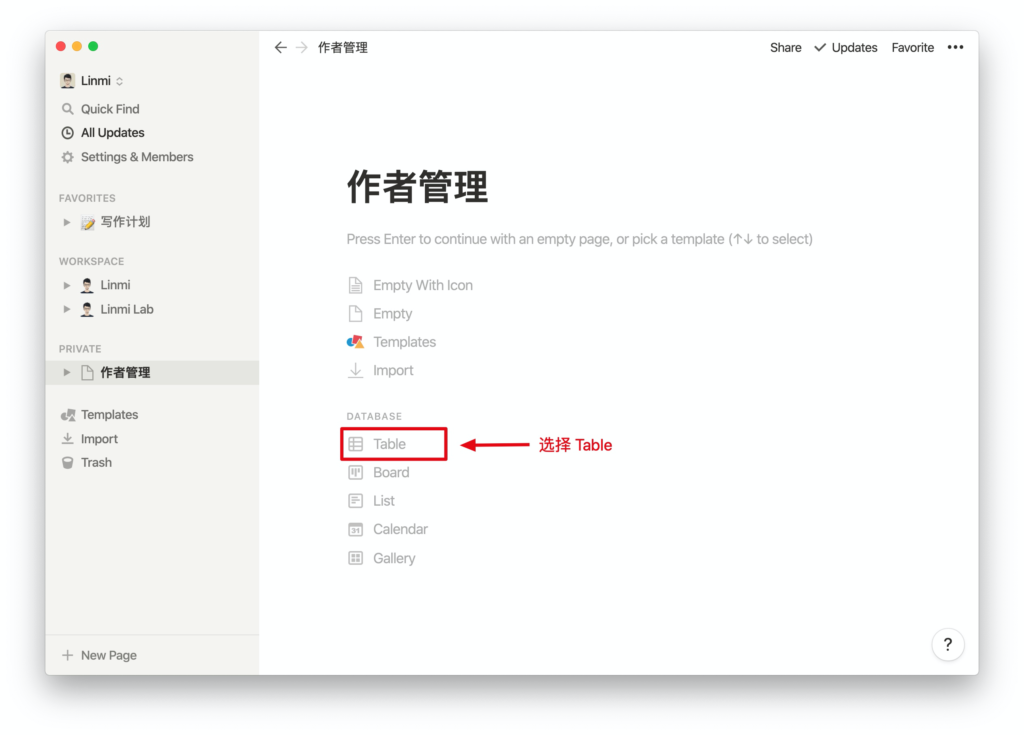Choose the List database option
This screenshot has width=1024, height=735.
point(383,500)
